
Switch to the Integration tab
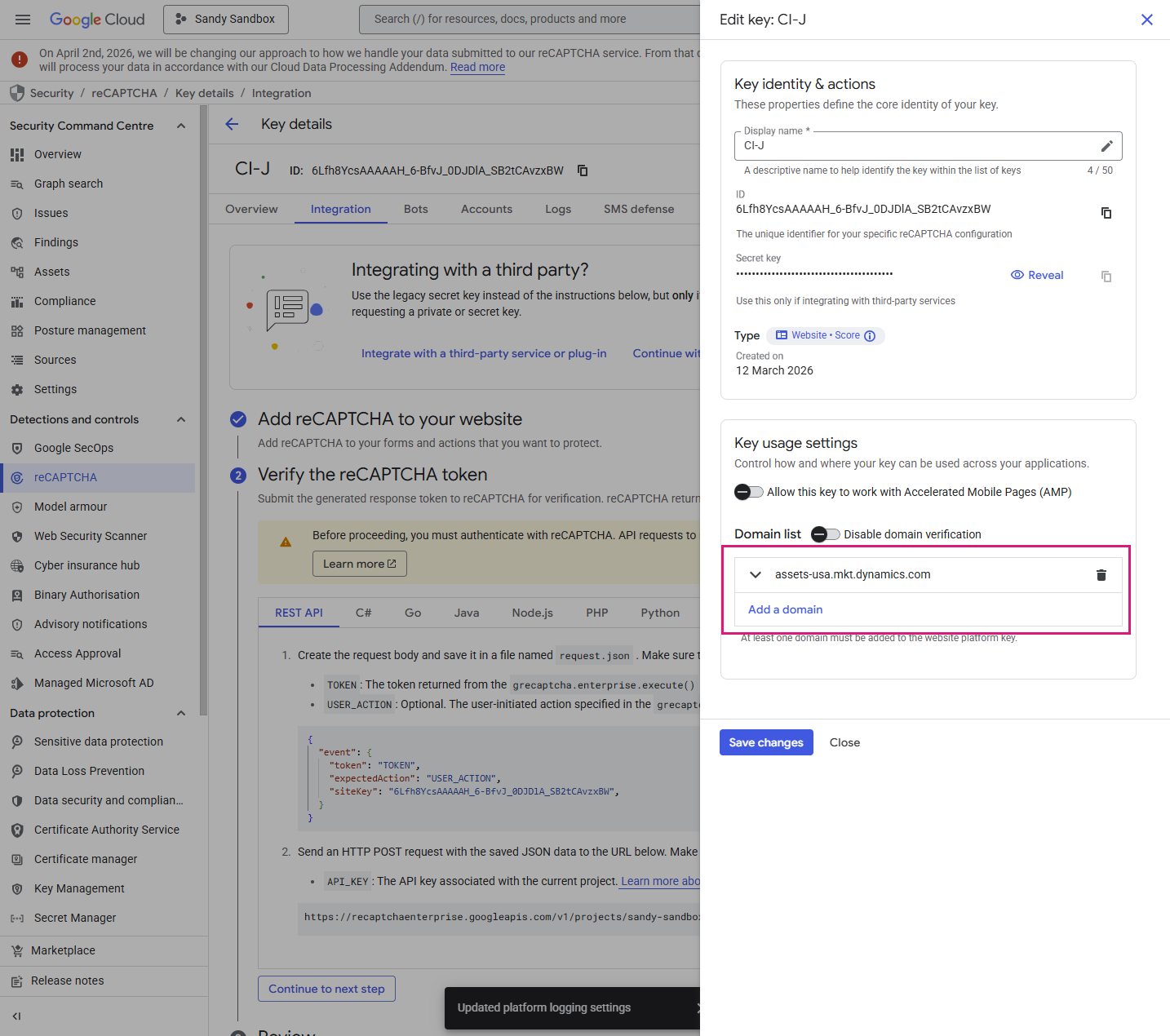(341, 209)
